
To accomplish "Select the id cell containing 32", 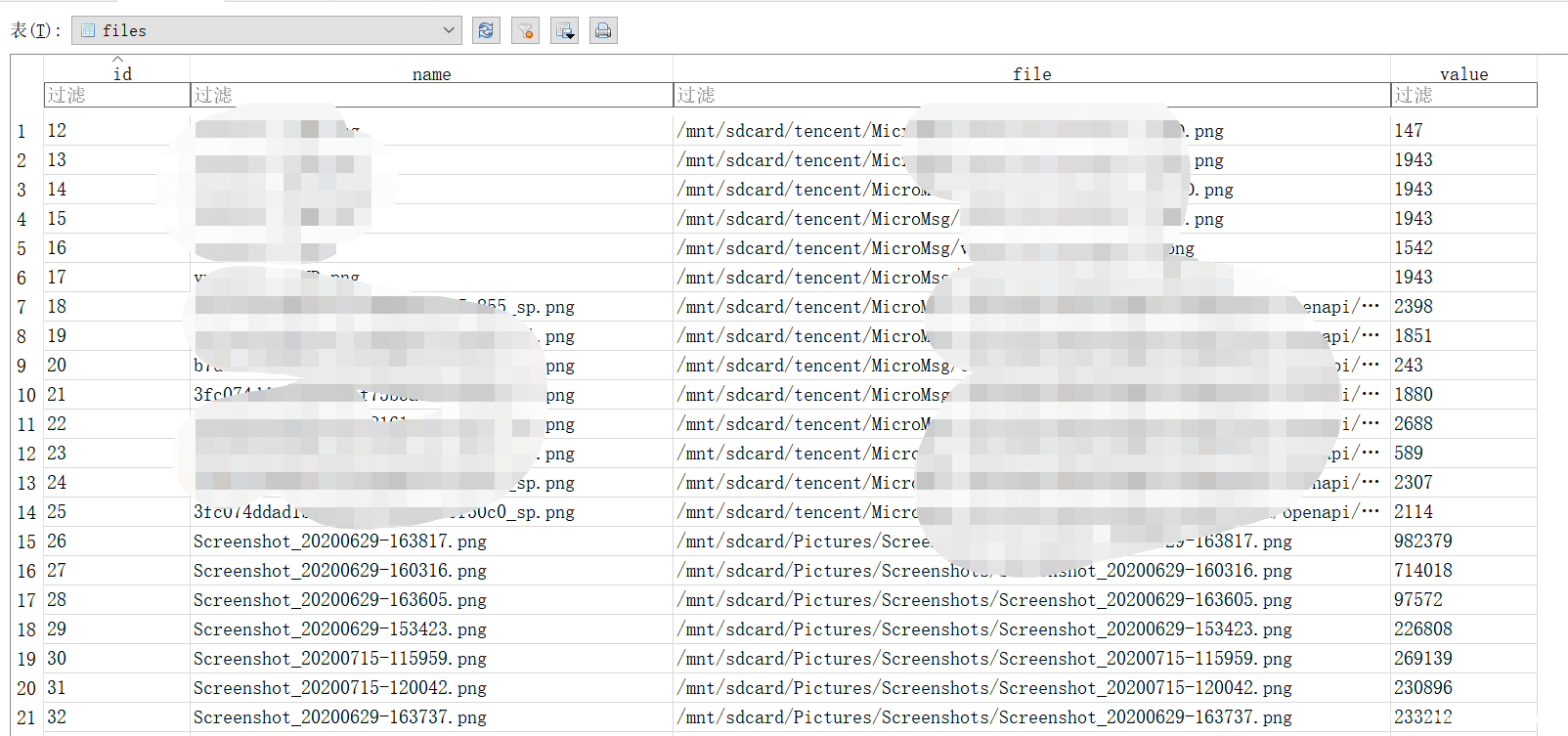I will click(117, 717).
